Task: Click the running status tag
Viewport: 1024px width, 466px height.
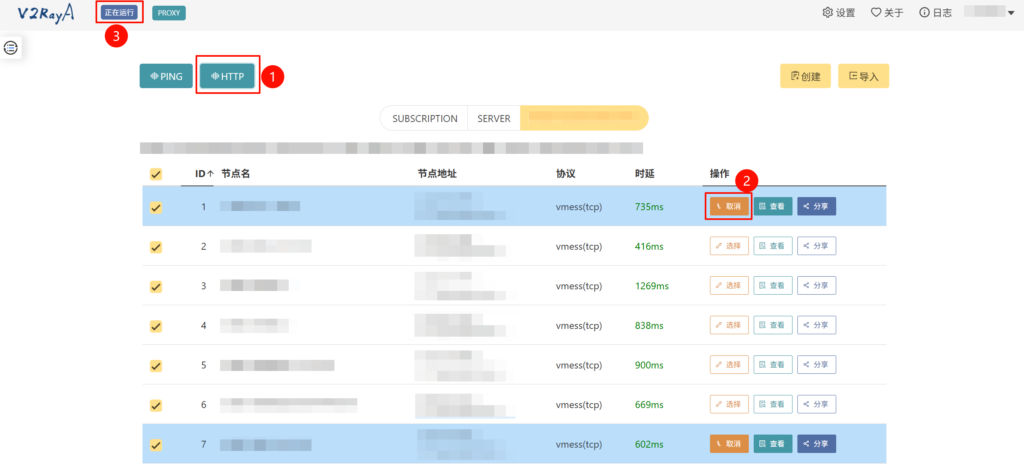Action: tap(119, 12)
